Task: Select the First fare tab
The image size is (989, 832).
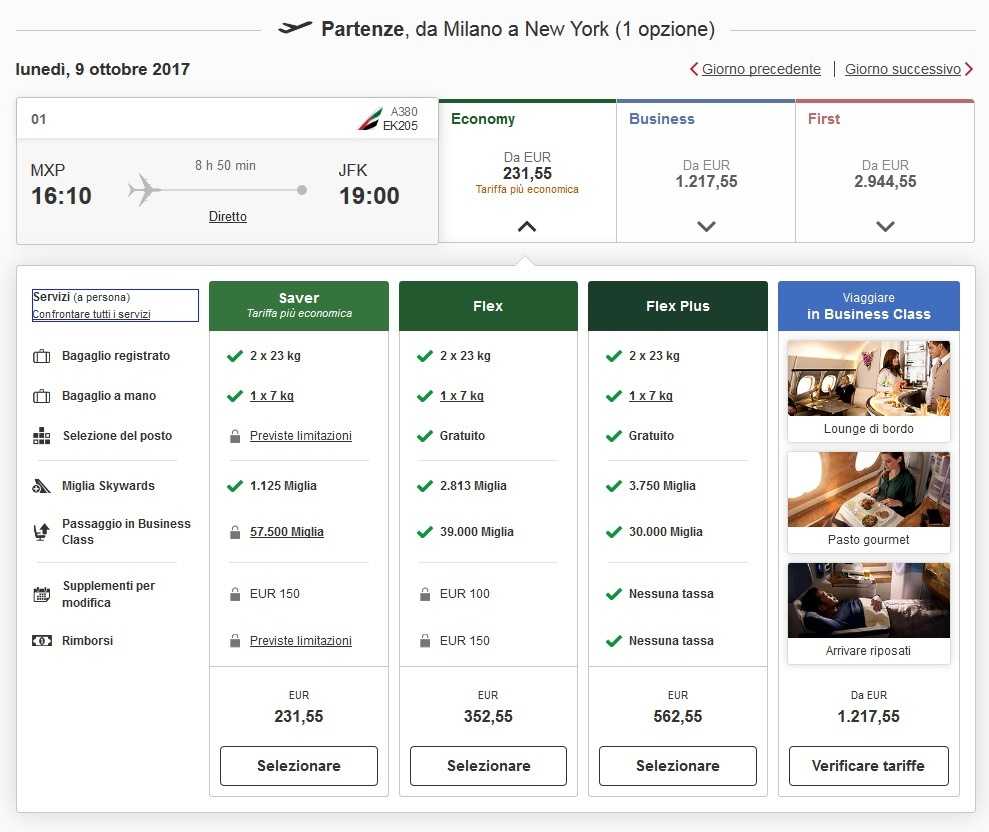Action: pos(886,170)
